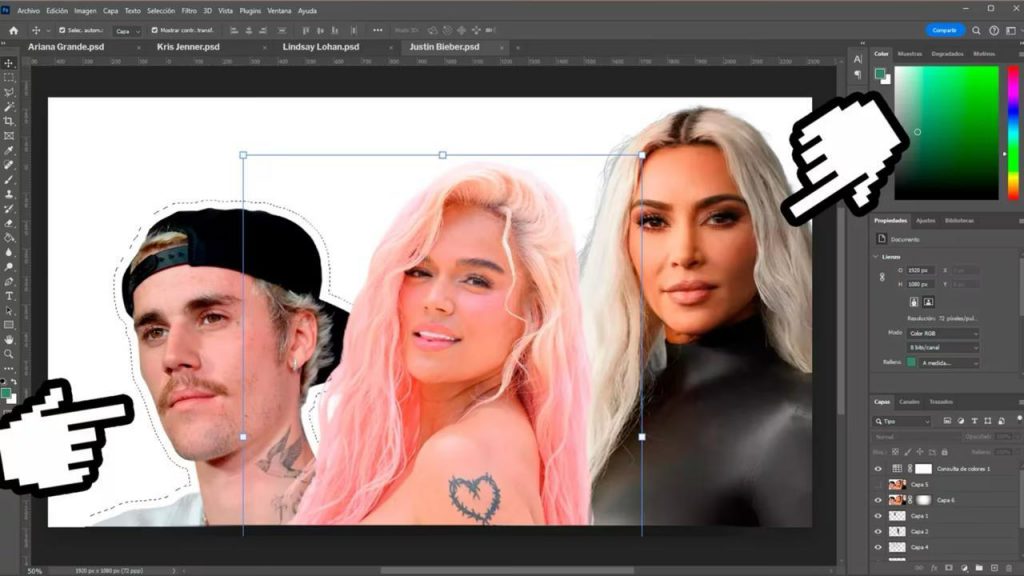Choose the Hand tool

point(9,339)
